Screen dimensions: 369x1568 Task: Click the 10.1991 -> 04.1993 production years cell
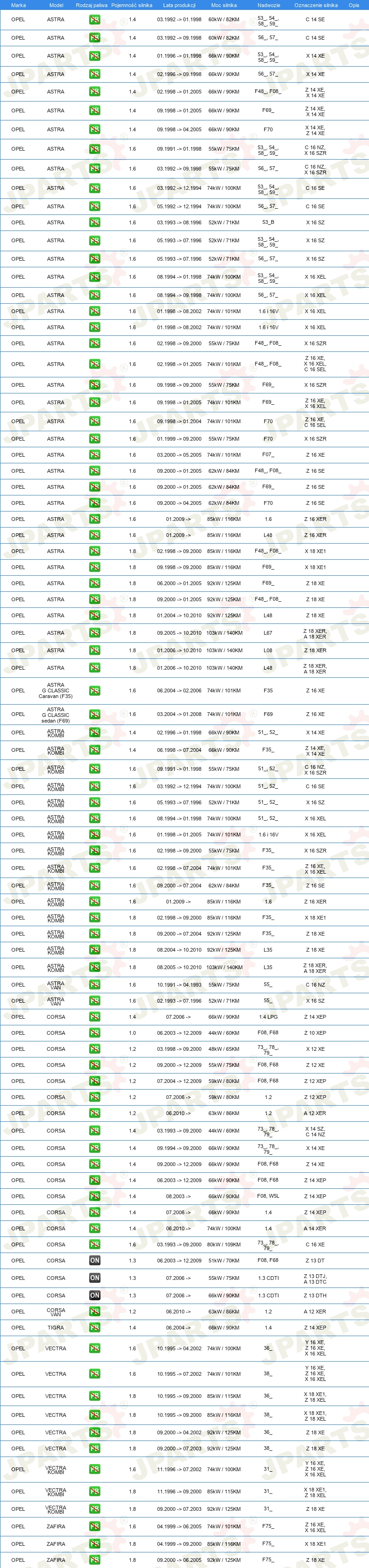[x=179, y=984]
